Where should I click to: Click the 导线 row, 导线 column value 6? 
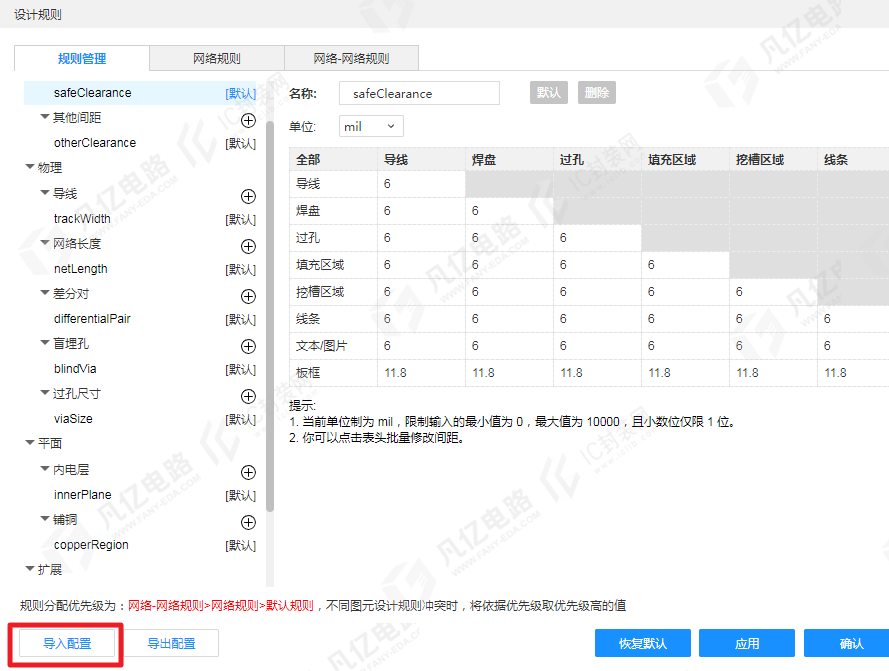421,184
